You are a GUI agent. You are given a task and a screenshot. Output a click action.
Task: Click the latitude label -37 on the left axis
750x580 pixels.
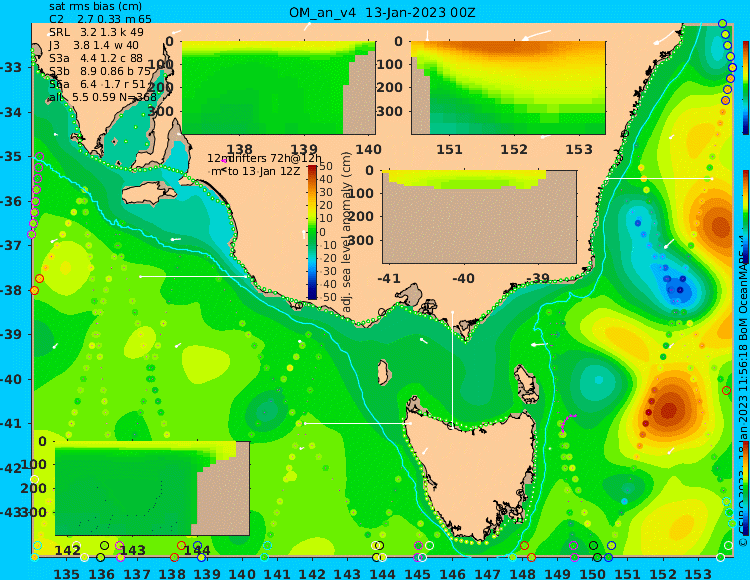pyautogui.click(x=11, y=245)
